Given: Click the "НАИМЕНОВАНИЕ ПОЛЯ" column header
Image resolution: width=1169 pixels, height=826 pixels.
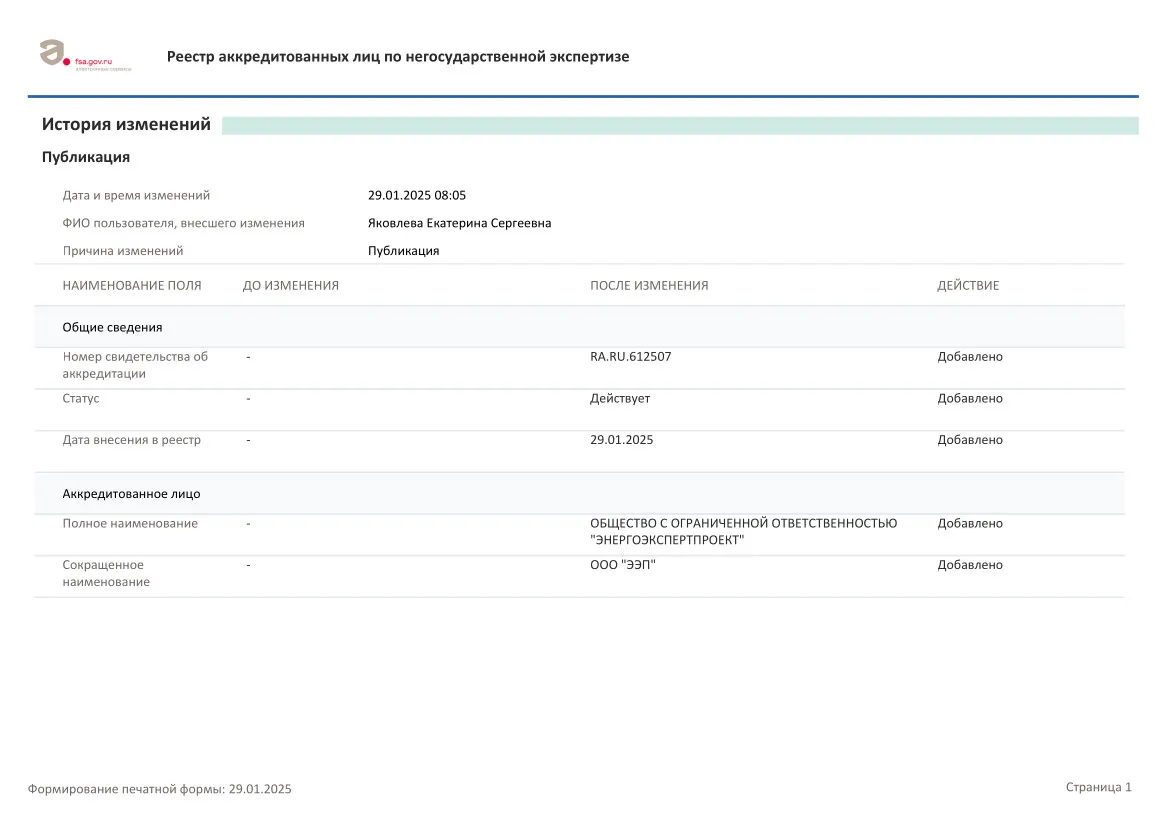Looking at the screenshot, I should 131,286.
